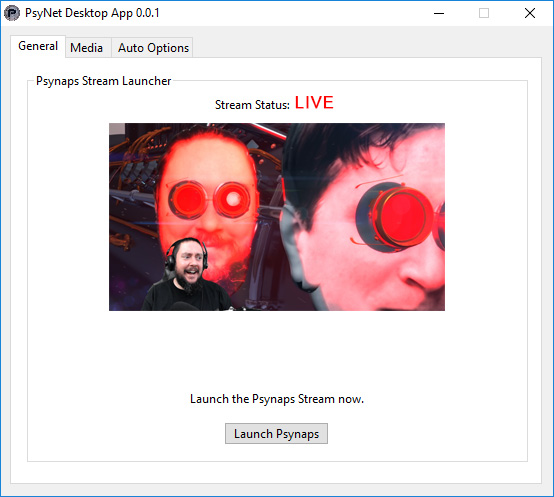
Task: Click the Psynaps Stream Launcher group heading
Action: 104,81
